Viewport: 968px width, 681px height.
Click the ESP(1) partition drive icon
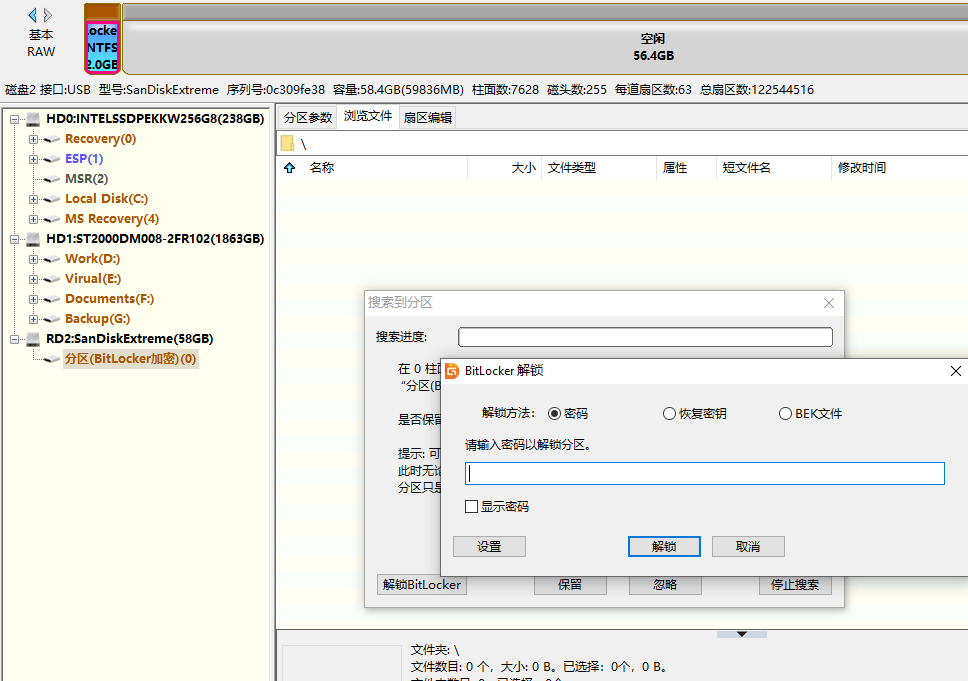pos(51,159)
